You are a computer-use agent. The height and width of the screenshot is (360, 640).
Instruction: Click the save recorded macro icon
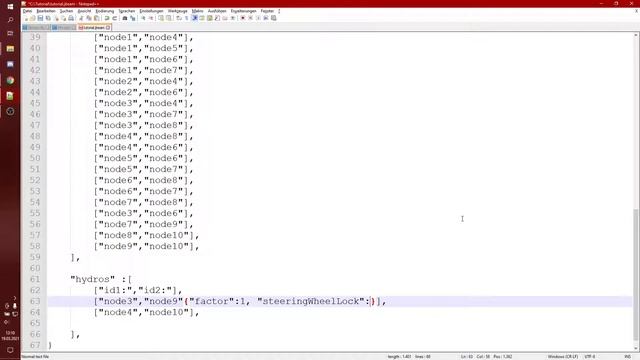[273, 18]
